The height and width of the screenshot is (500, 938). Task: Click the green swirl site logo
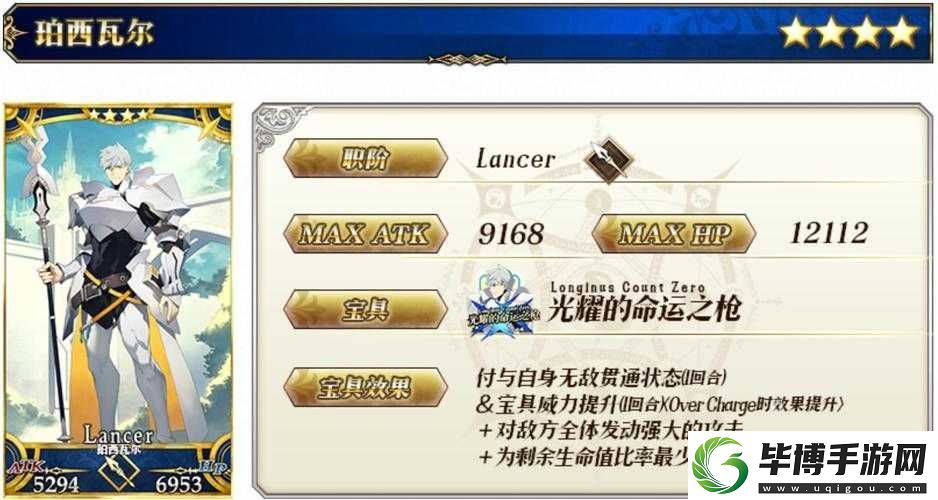point(720,465)
